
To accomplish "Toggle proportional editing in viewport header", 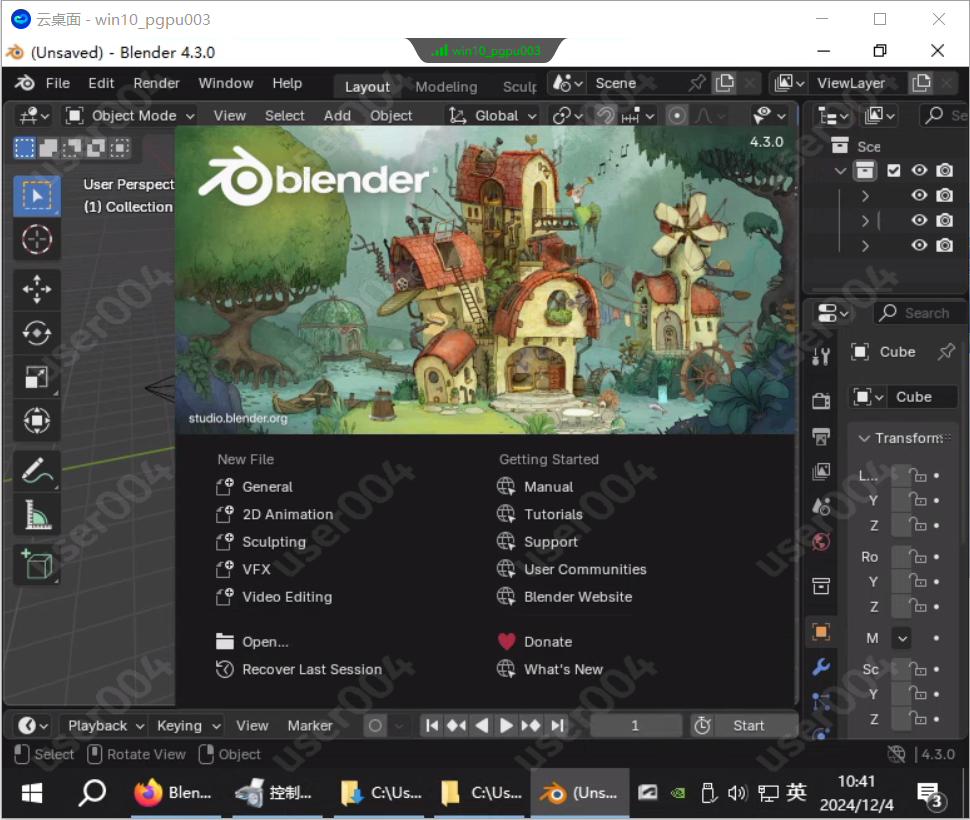I will 677,116.
